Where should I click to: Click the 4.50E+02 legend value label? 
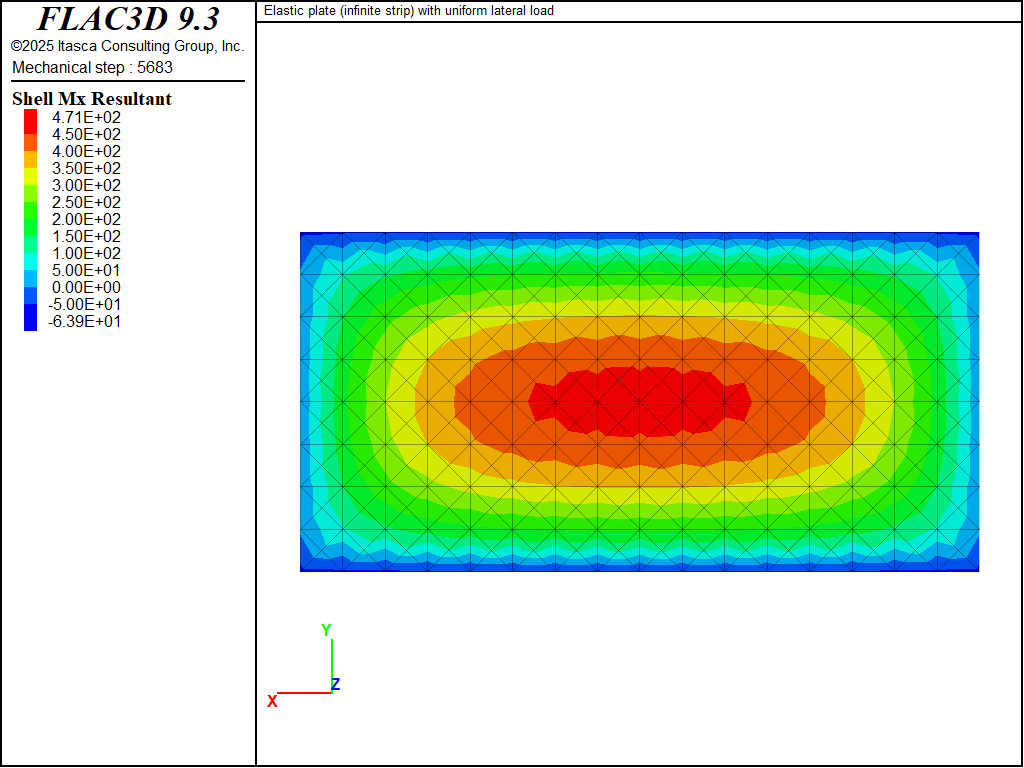pos(86,135)
